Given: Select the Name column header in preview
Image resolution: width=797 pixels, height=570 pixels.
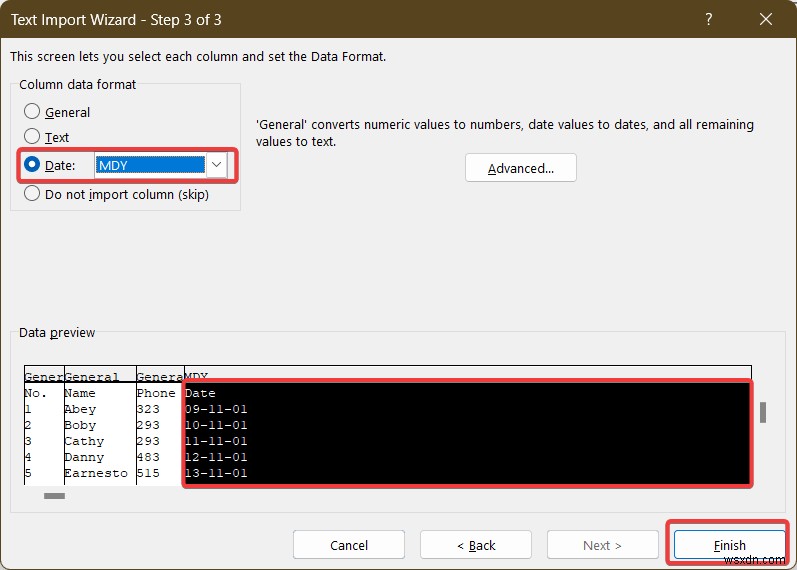Looking at the screenshot, I should 80,394.
